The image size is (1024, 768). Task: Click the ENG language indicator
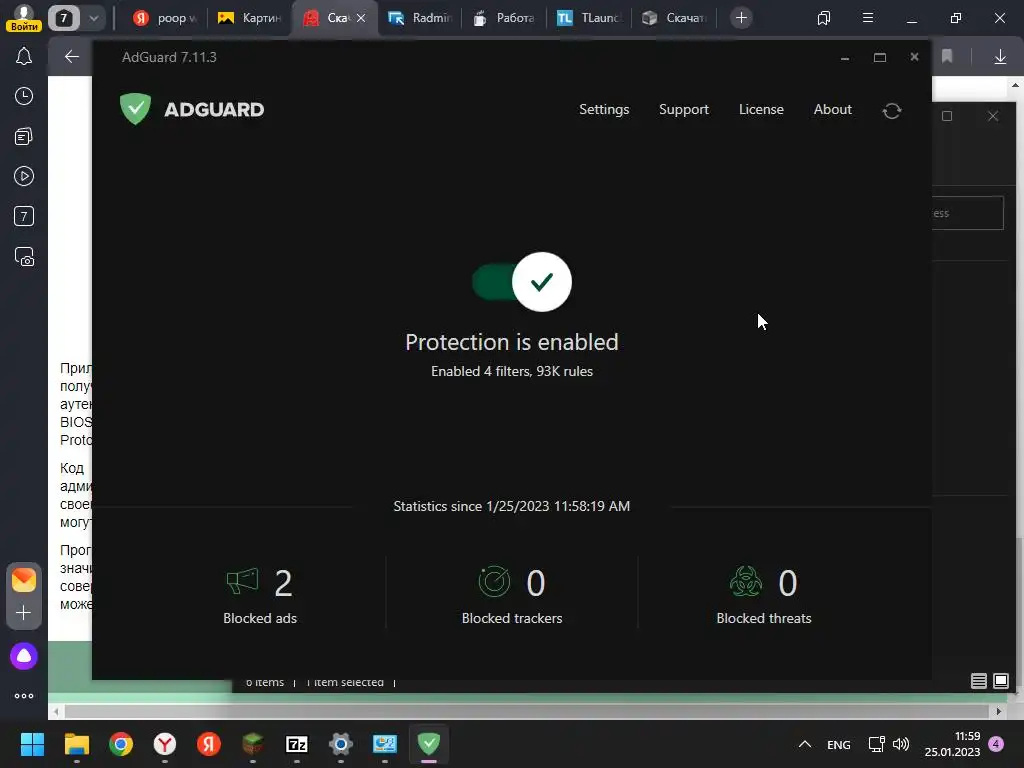click(x=839, y=744)
